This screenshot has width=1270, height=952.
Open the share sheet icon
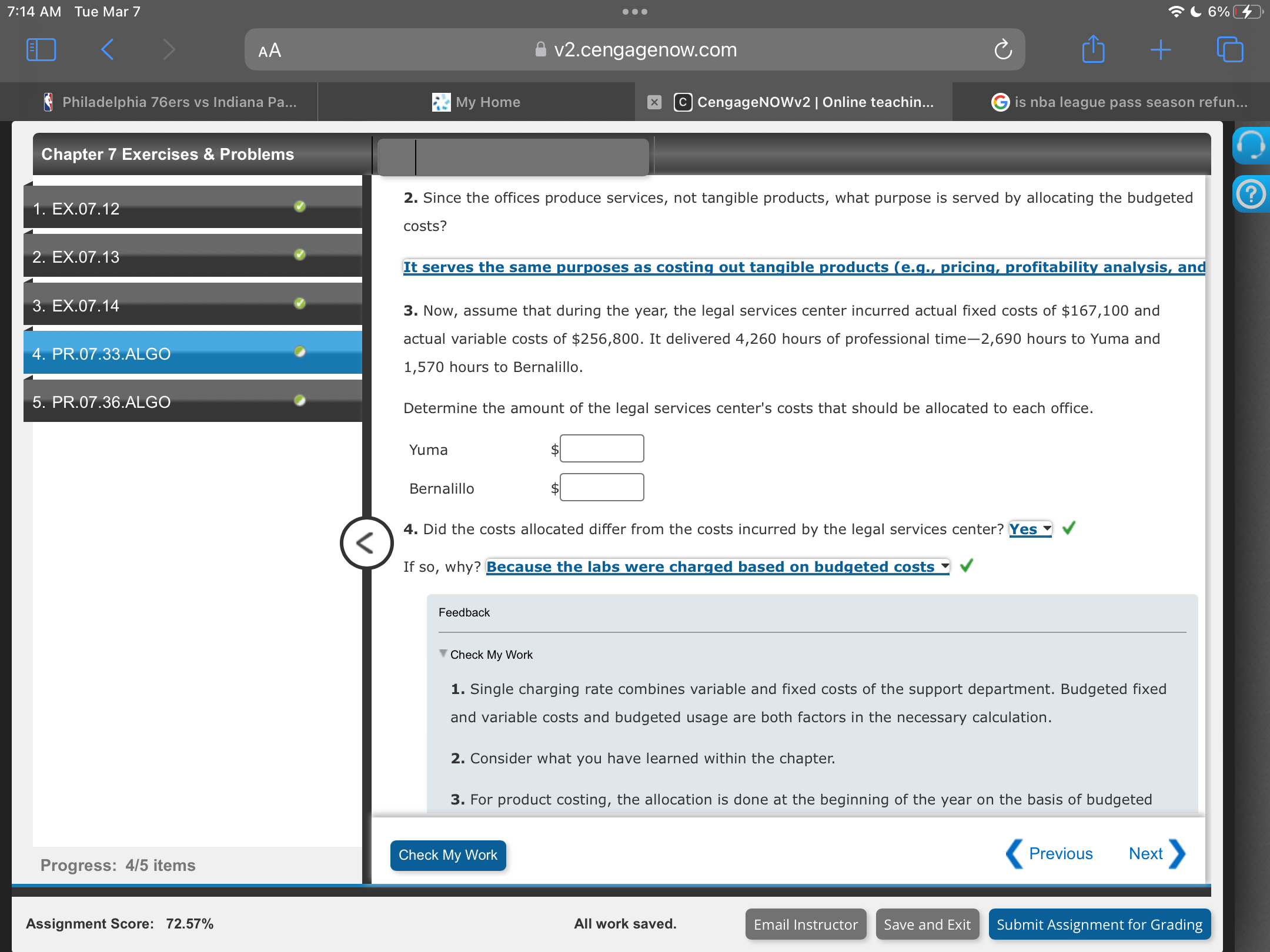click(1093, 49)
